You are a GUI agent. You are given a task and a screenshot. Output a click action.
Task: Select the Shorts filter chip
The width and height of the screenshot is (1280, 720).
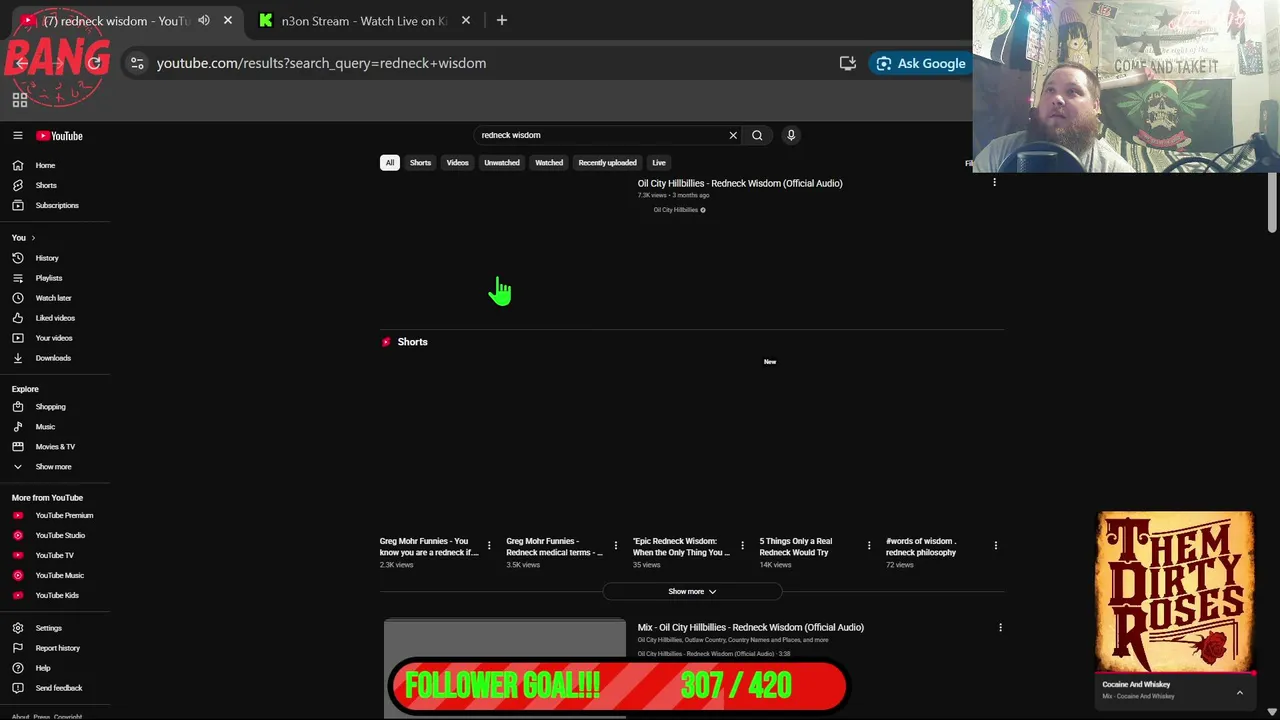pyautogui.click(x=420, y=163)
